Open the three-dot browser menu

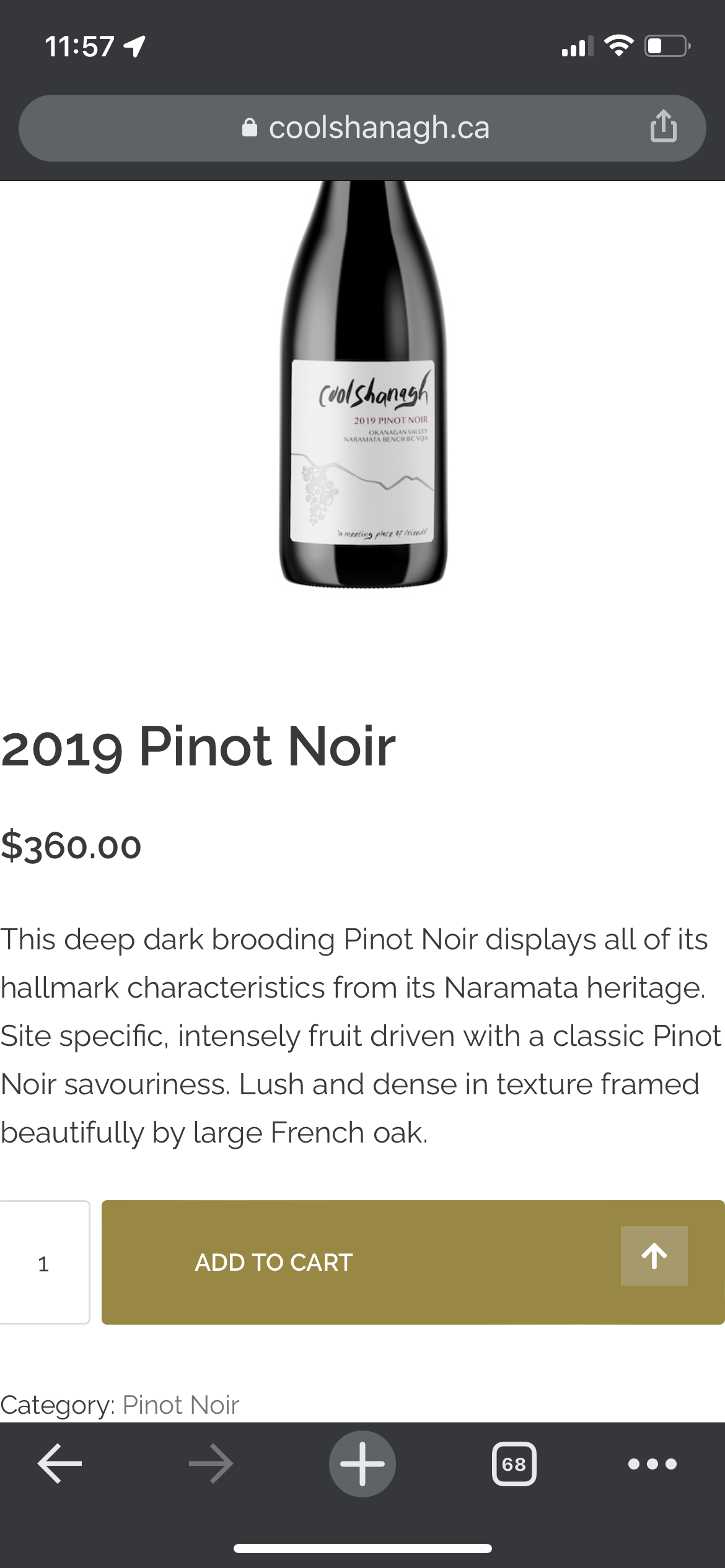point(652,1464)
